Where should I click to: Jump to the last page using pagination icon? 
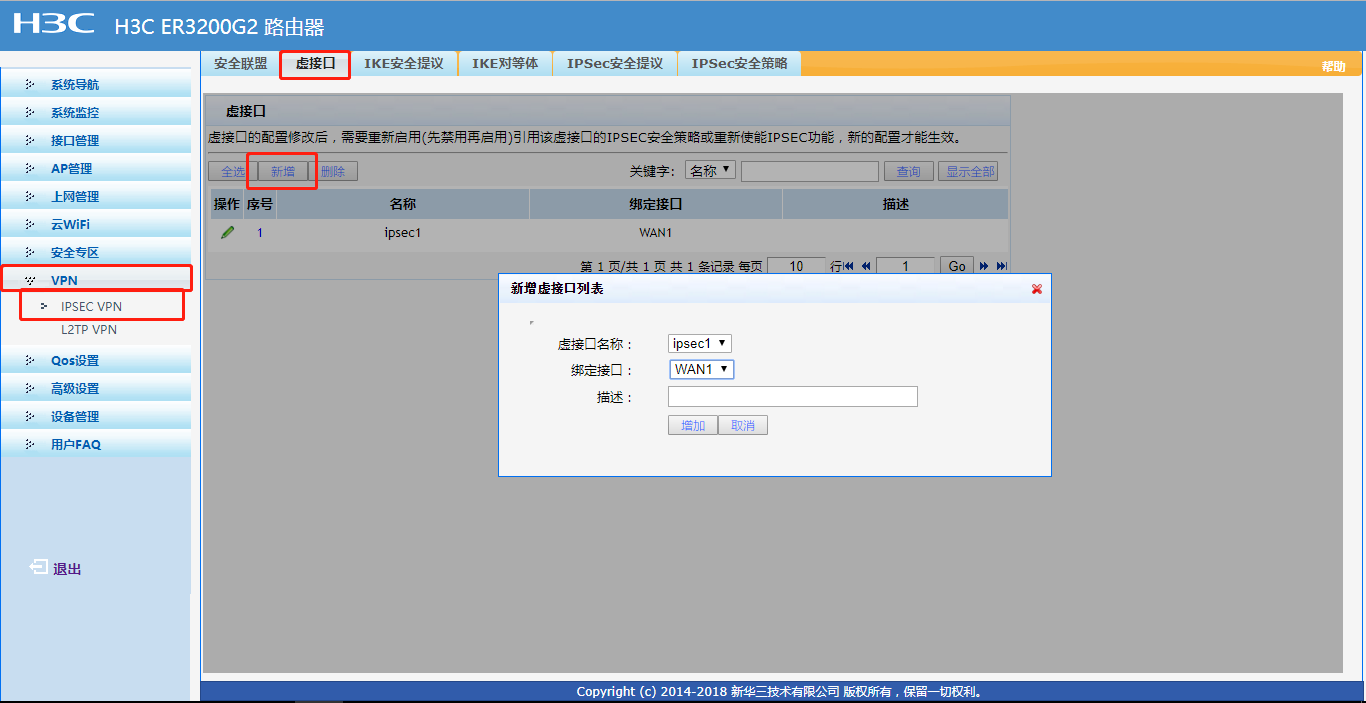(1001, 265)
